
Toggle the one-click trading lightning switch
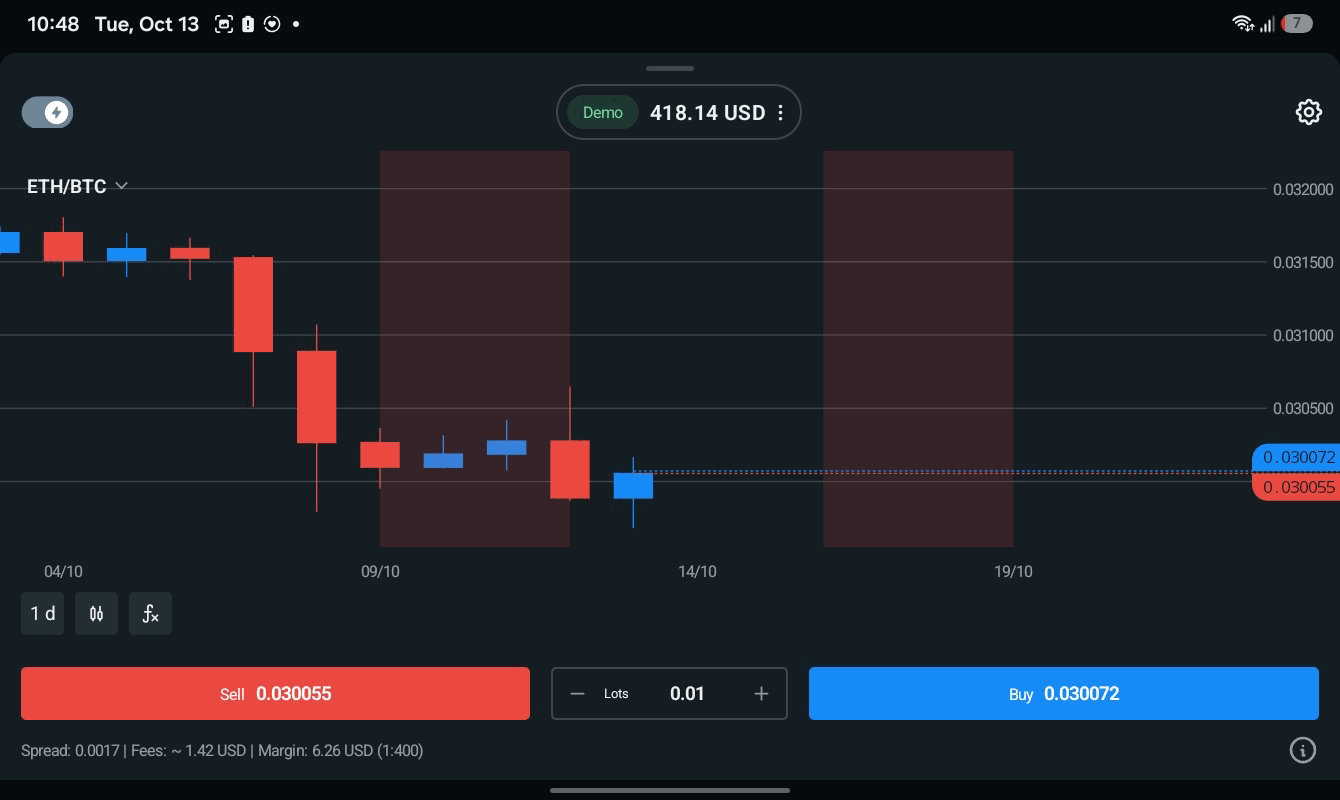(47, 112)
